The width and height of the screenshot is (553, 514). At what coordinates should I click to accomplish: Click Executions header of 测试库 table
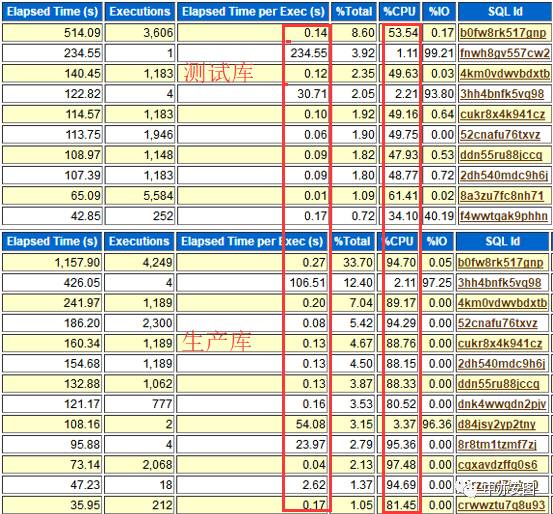140,12
